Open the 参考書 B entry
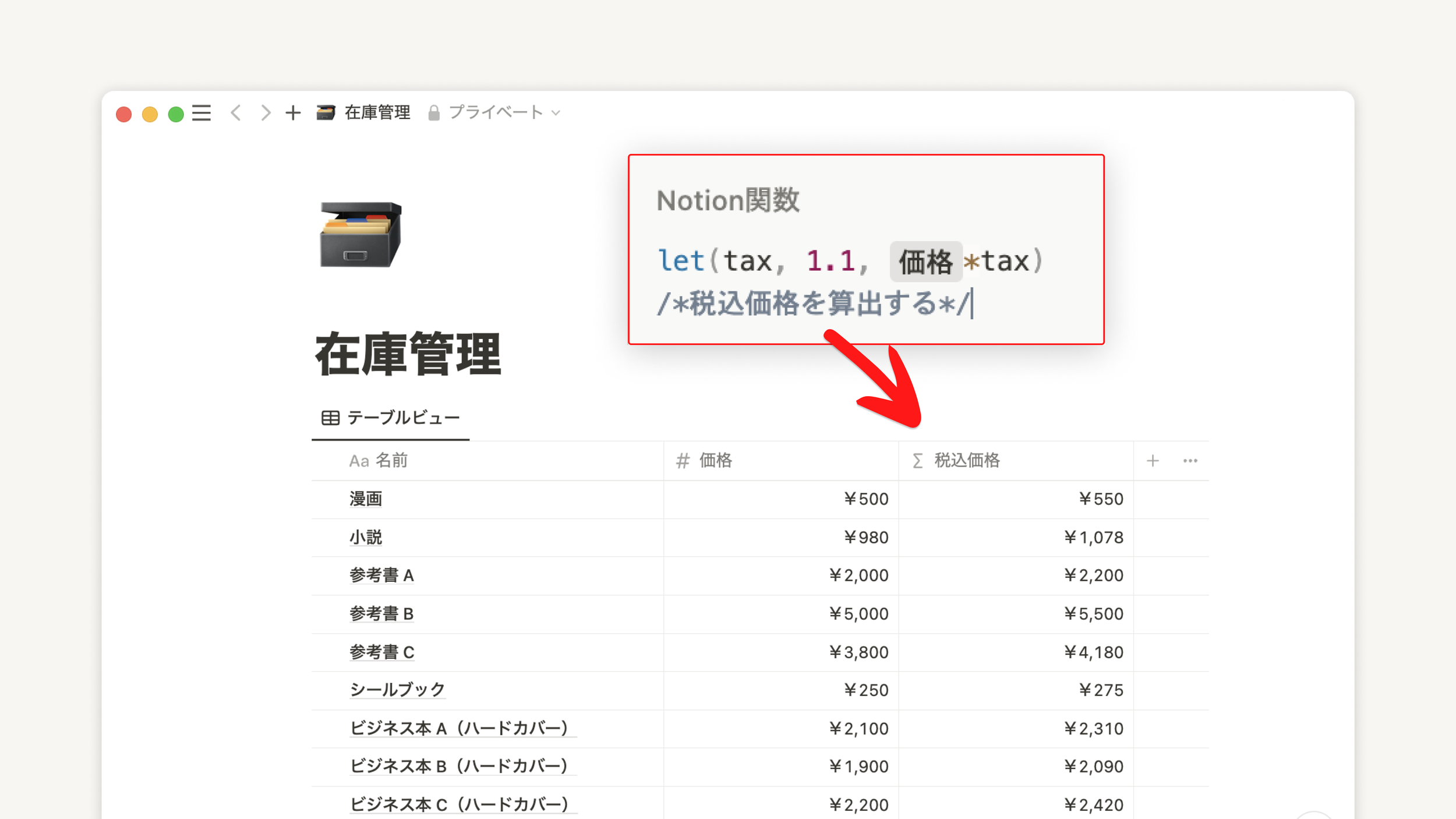Screen dimensions: 1456x819 pyautogui.click(x=381, y=613)
